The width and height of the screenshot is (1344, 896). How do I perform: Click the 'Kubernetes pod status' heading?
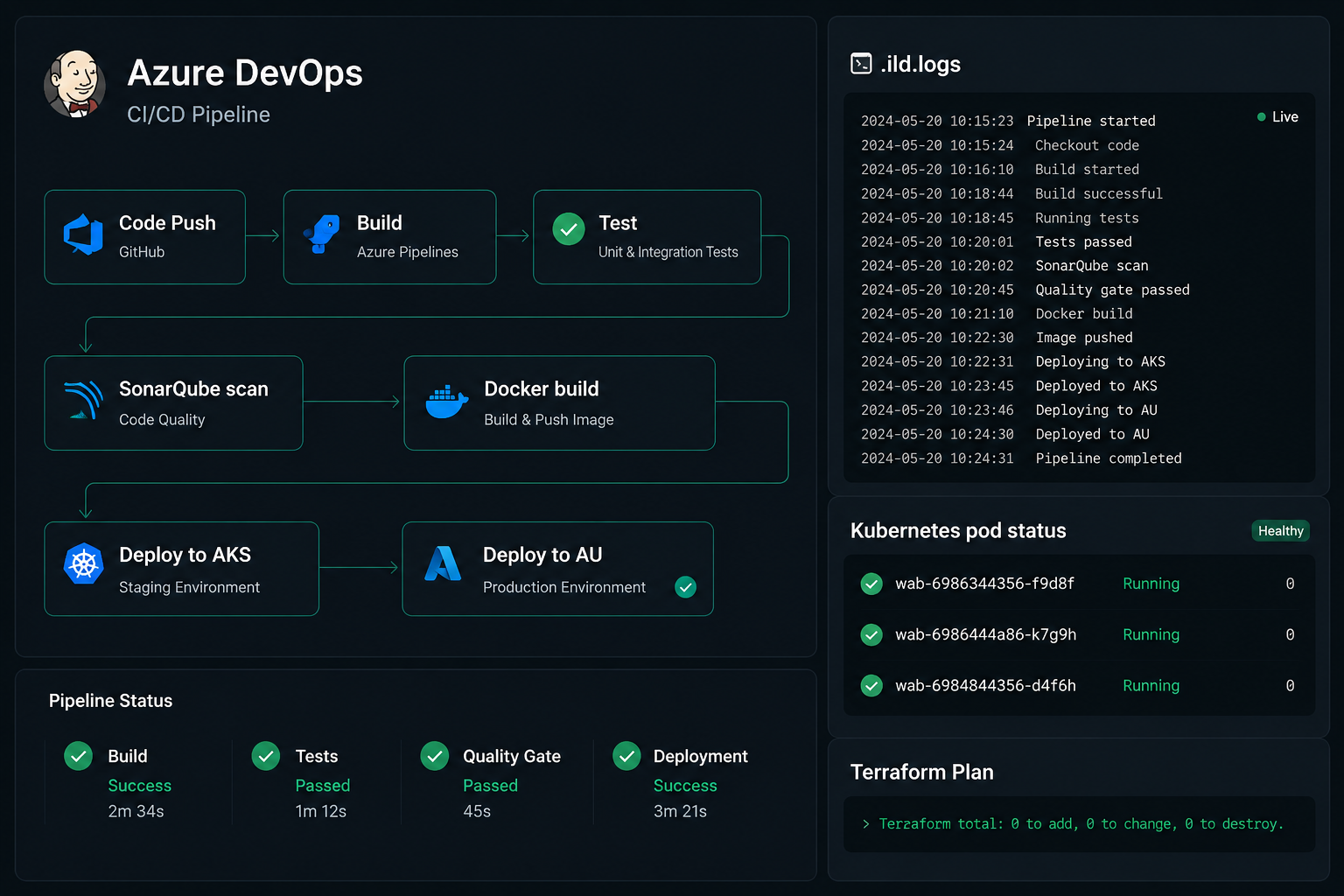[x=958, y=530]
